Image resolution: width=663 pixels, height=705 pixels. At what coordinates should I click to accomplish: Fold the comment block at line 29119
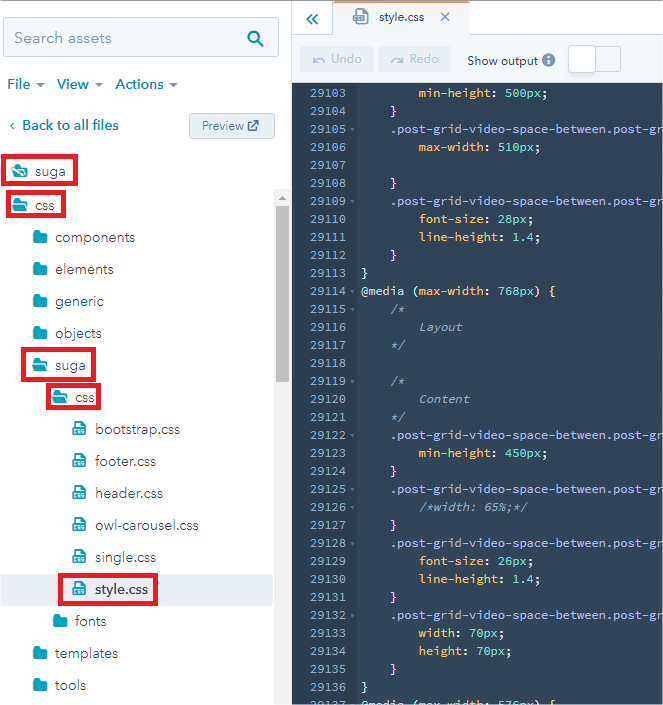click(x=352, y=381)
